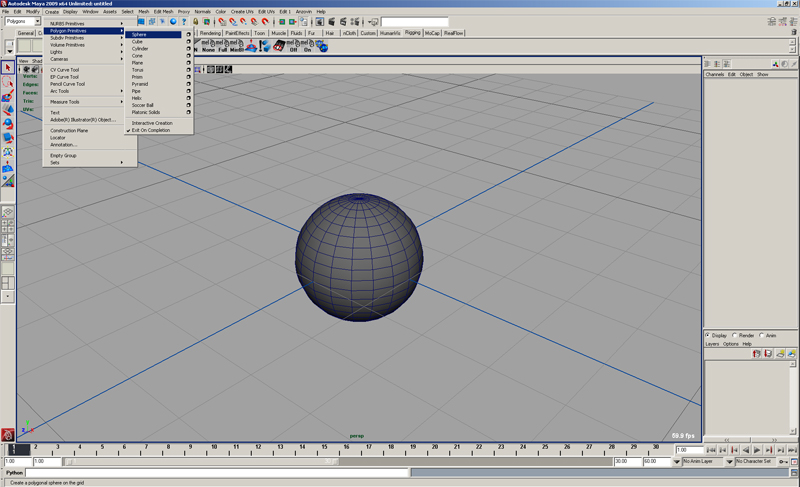Open the Polygons menu set dropdown

(x=22, y=21)
